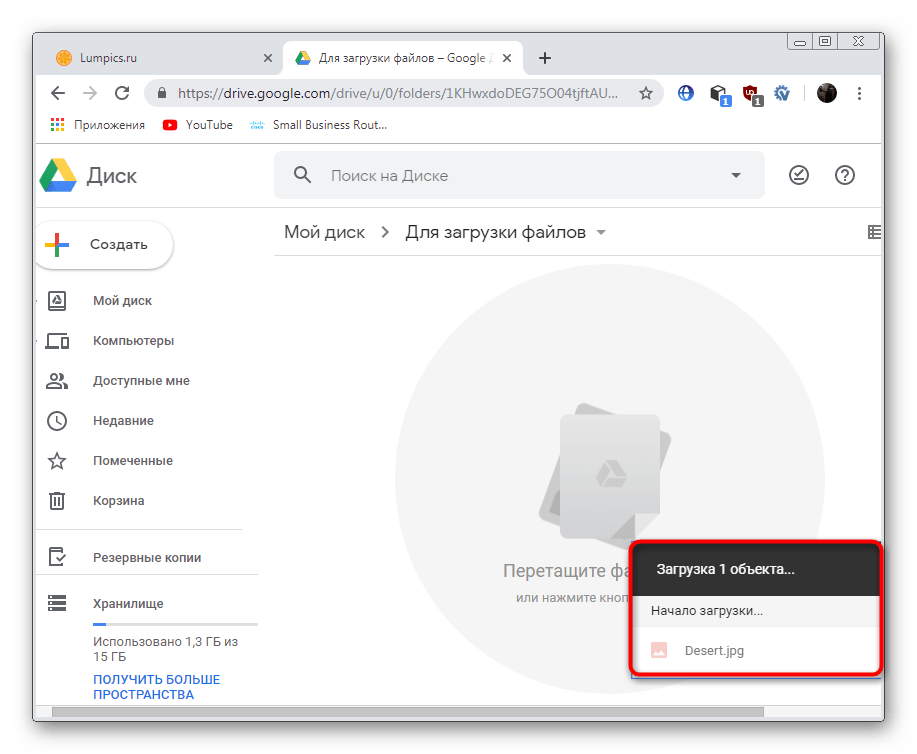Image resolution: width=917 pixels, height=754 pixels.
Task: Switch to the Lumpics.ru tab
Action: (158, 58)
